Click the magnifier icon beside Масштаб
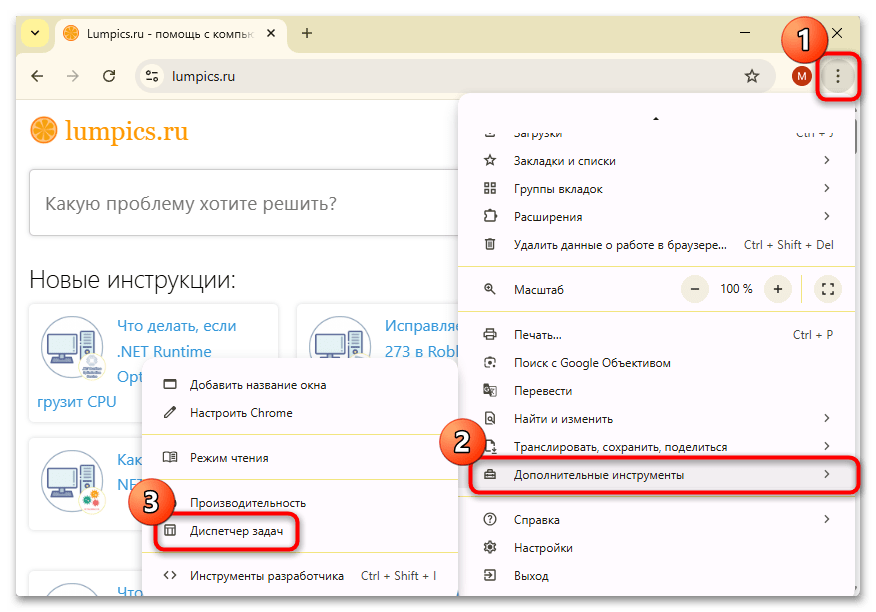 click(490, 289)
